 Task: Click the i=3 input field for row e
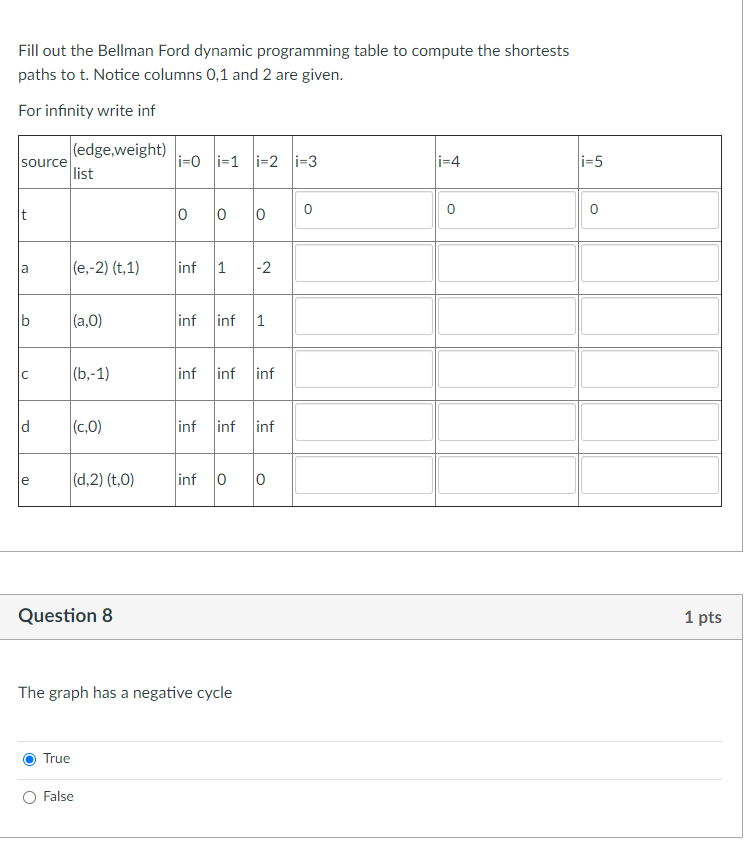(363, 475)
